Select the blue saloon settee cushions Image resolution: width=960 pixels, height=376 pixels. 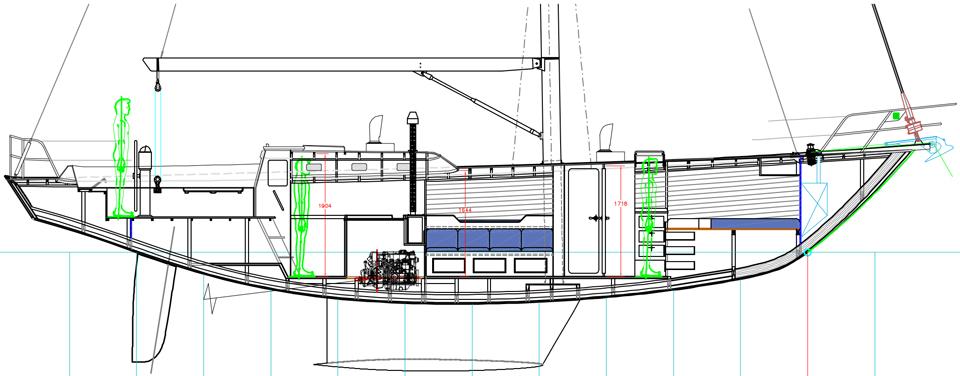pyautogui.click(x=489, y=239)
